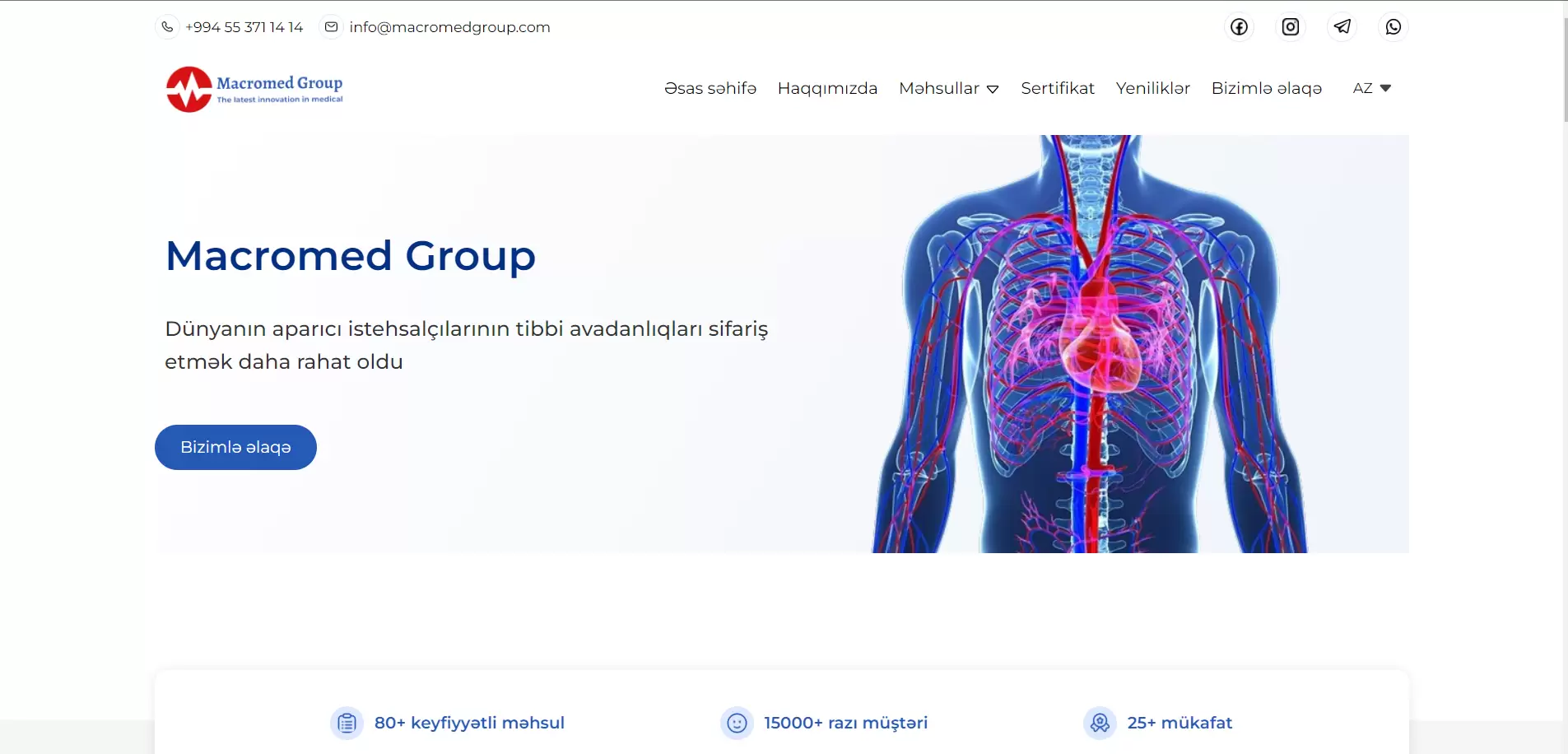Click the Telegram paper plane icon
Image resolution: width=1568 pixels, height=754 pixels.
pyautogui.click(x=1342, y=27)
